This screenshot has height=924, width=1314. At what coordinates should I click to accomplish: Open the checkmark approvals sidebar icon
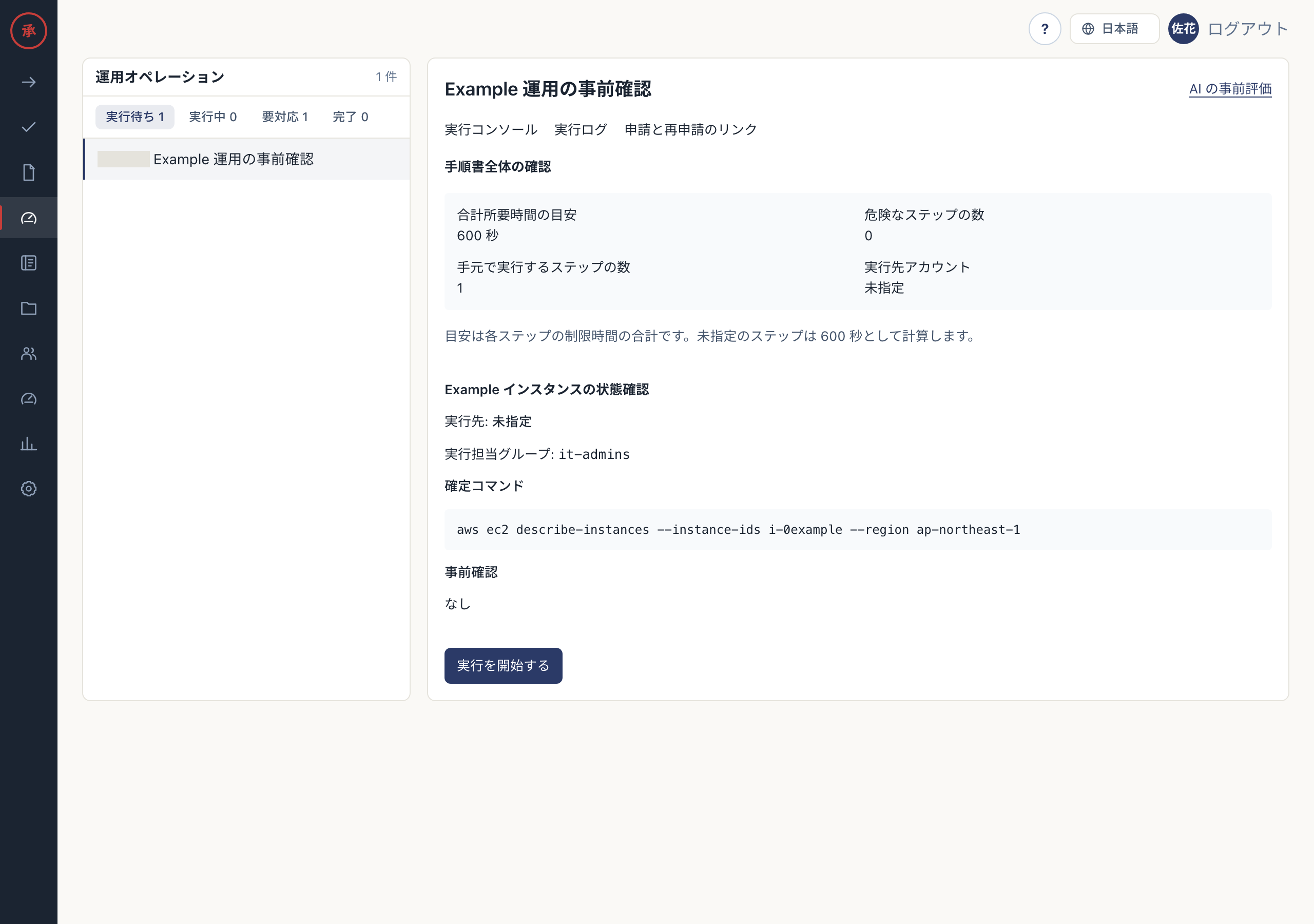click(29, 127)
